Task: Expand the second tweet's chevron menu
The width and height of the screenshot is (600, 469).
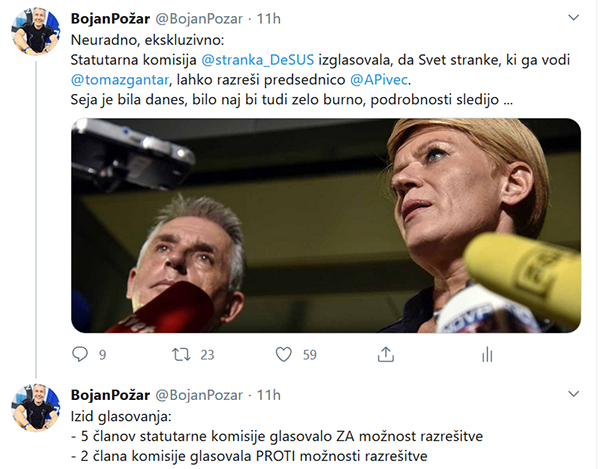Action: click(x=573, y=394)
